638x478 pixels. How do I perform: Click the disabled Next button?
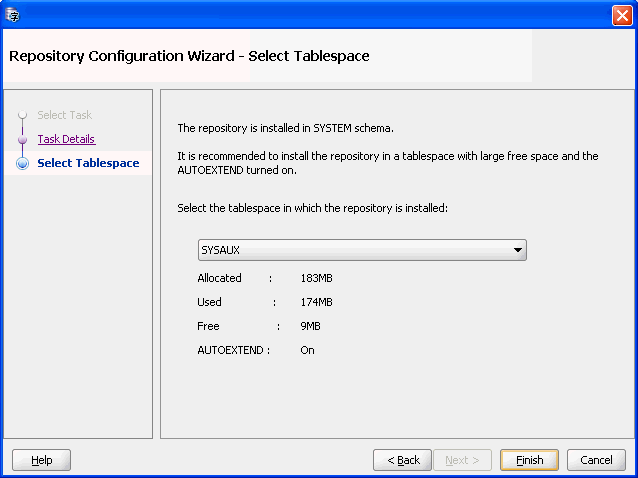click(x=462, y=460)
